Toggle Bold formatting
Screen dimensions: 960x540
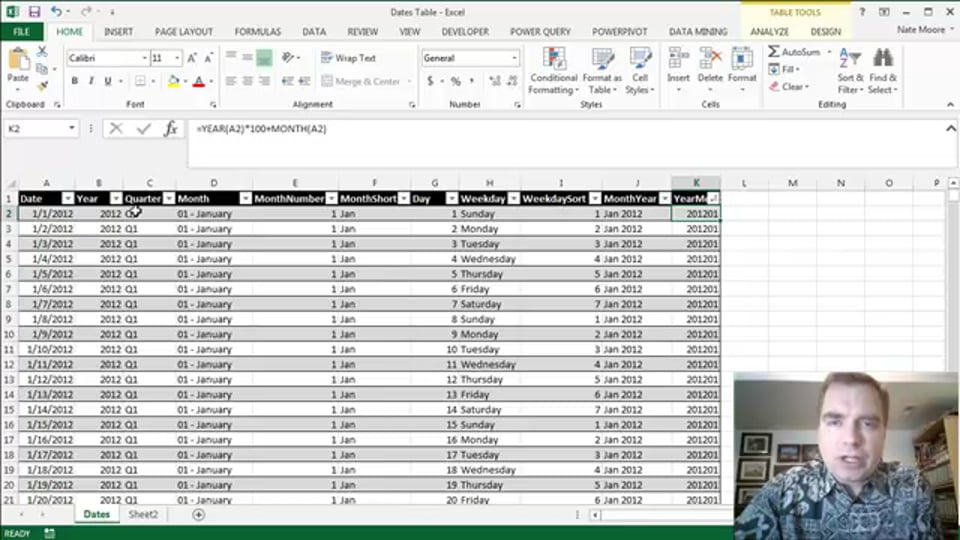75,81
